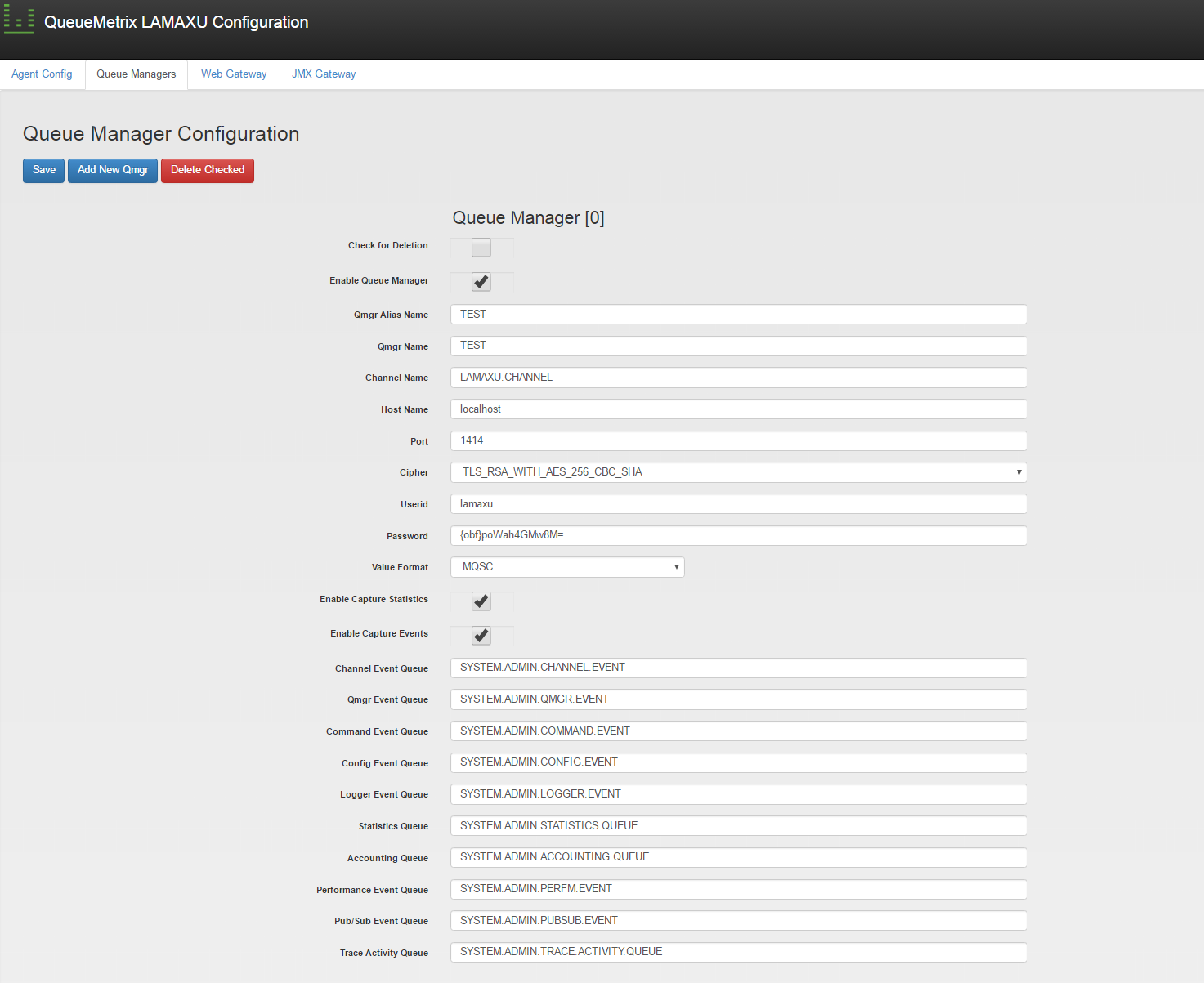
Task: Go to the JMX Gateway tab
Action: 324,74
